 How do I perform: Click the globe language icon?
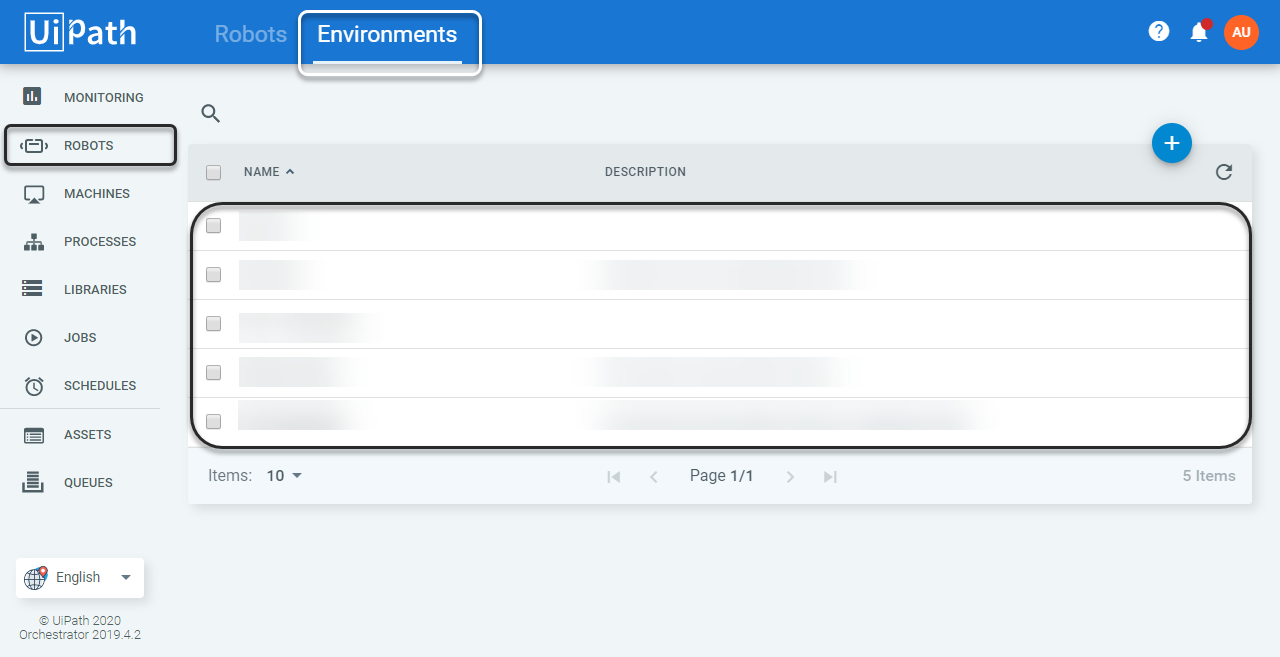pyautogui.click(x=36, y=577)
